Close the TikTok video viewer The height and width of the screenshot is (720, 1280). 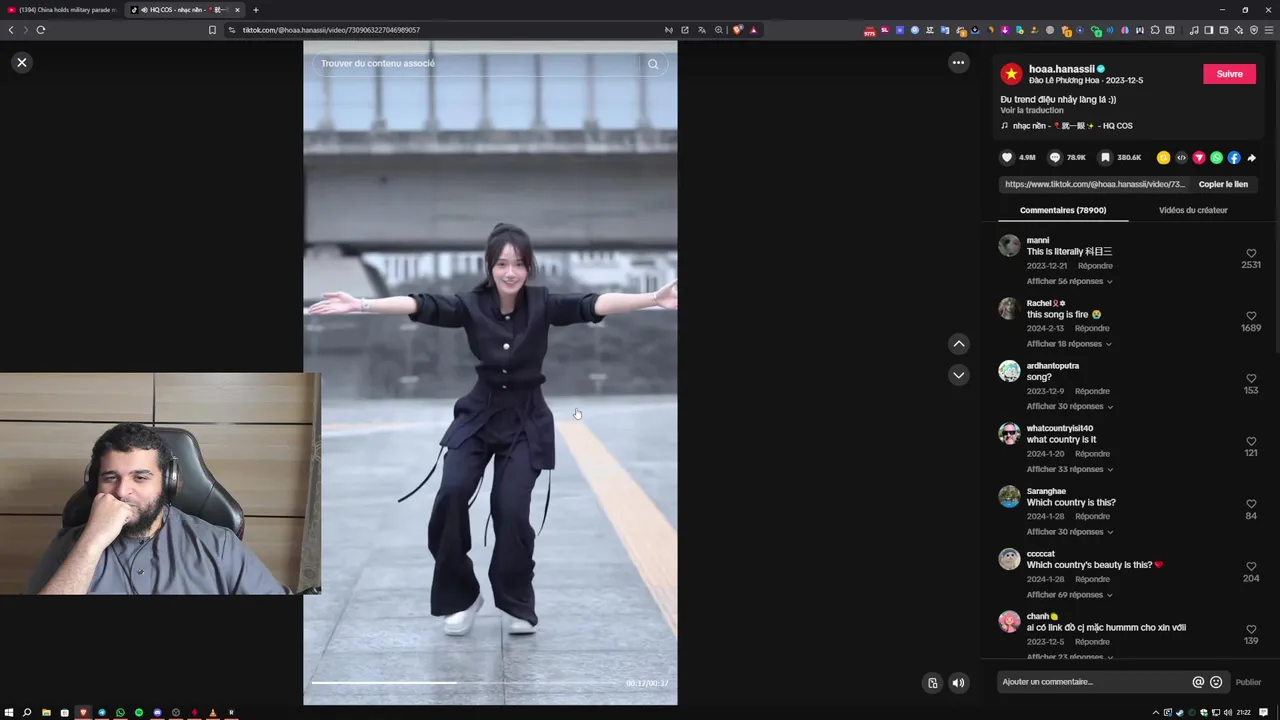[21, 62]
